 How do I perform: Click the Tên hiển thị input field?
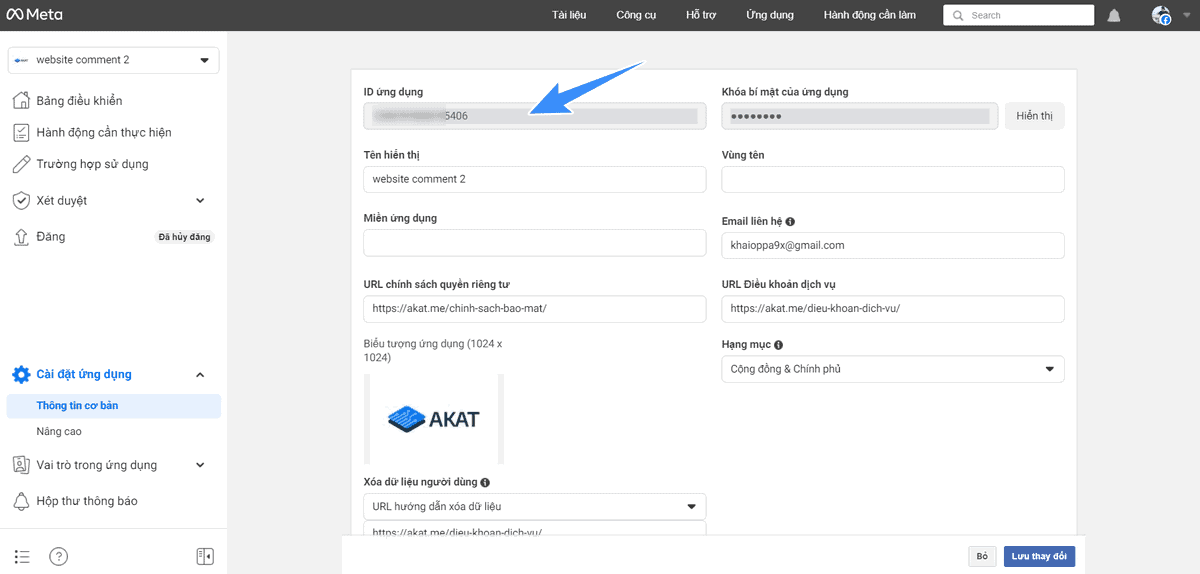click(x=535, y=179)
